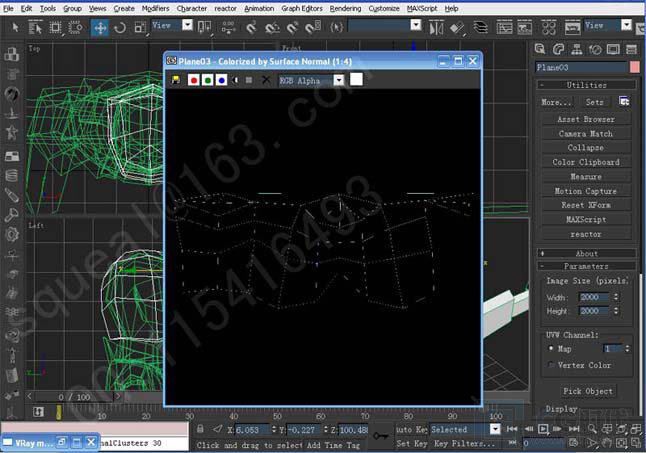Switch to the Create command panel tab

click(x=540, y=49)
